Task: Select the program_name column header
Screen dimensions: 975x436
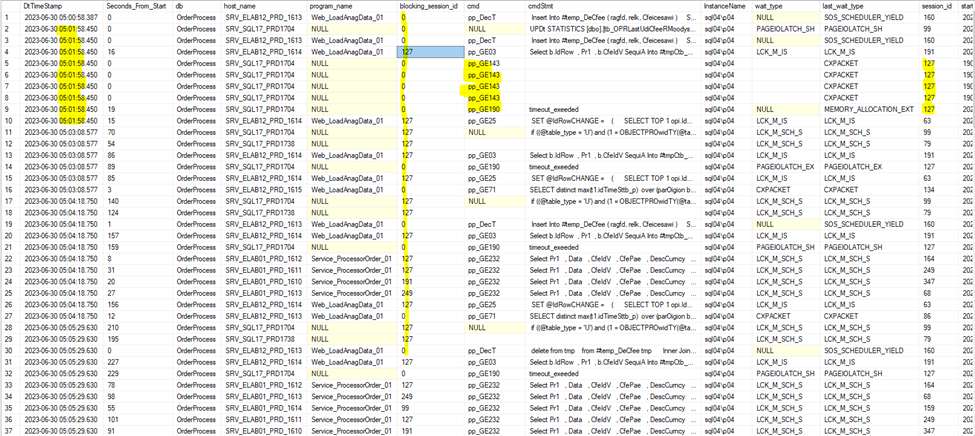Action: (x=335, y=6)
